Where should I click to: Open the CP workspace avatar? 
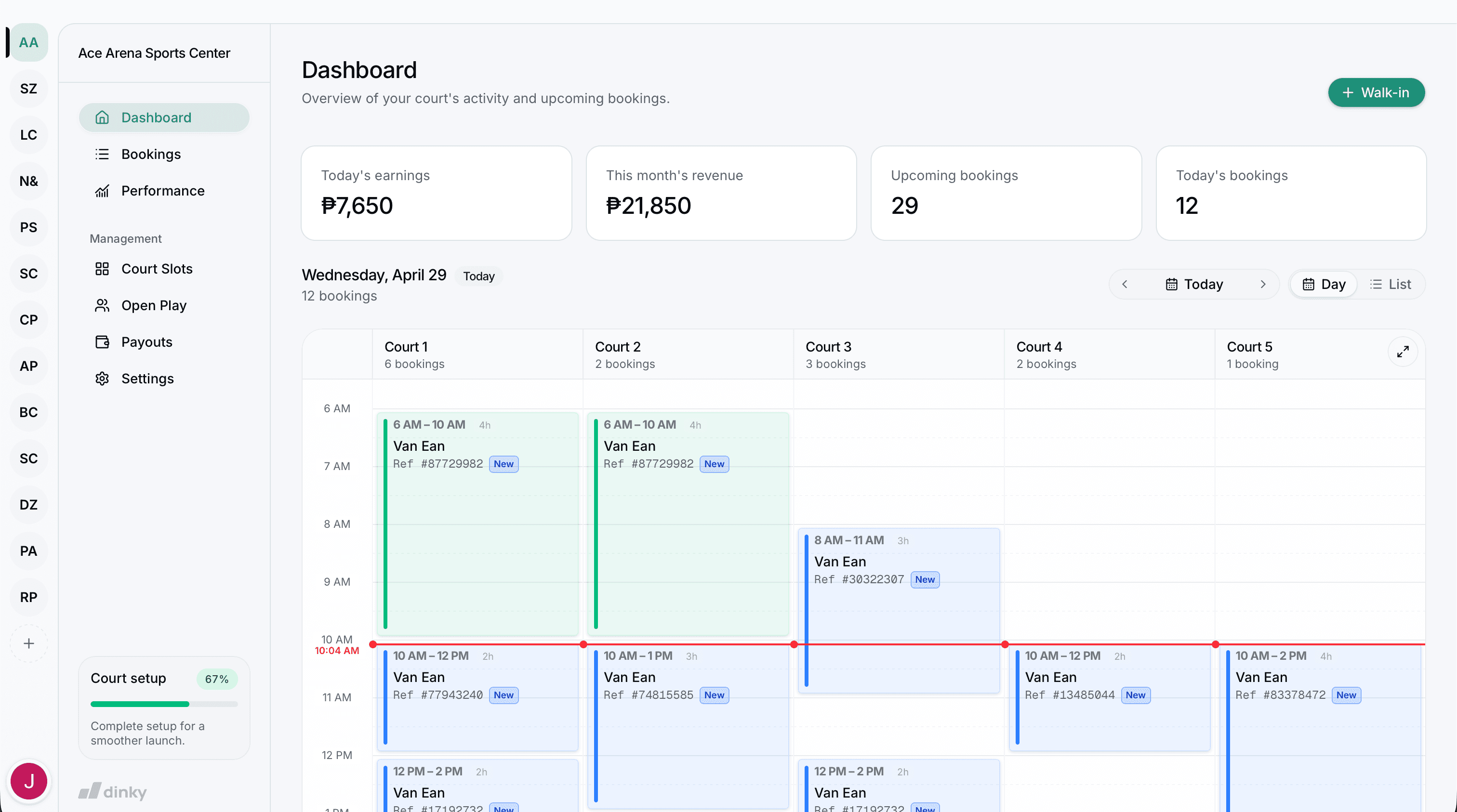tap(29, 320)
